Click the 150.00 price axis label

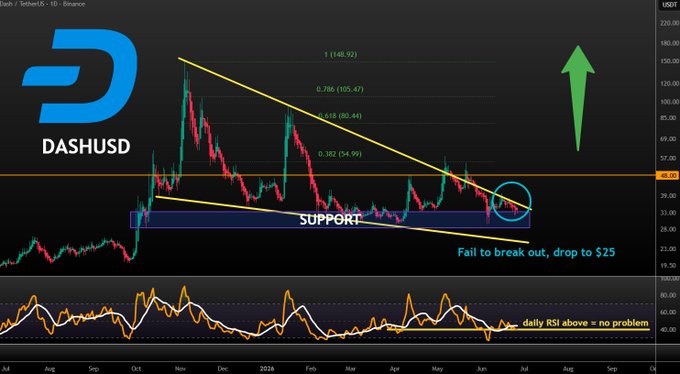point(670,62)
